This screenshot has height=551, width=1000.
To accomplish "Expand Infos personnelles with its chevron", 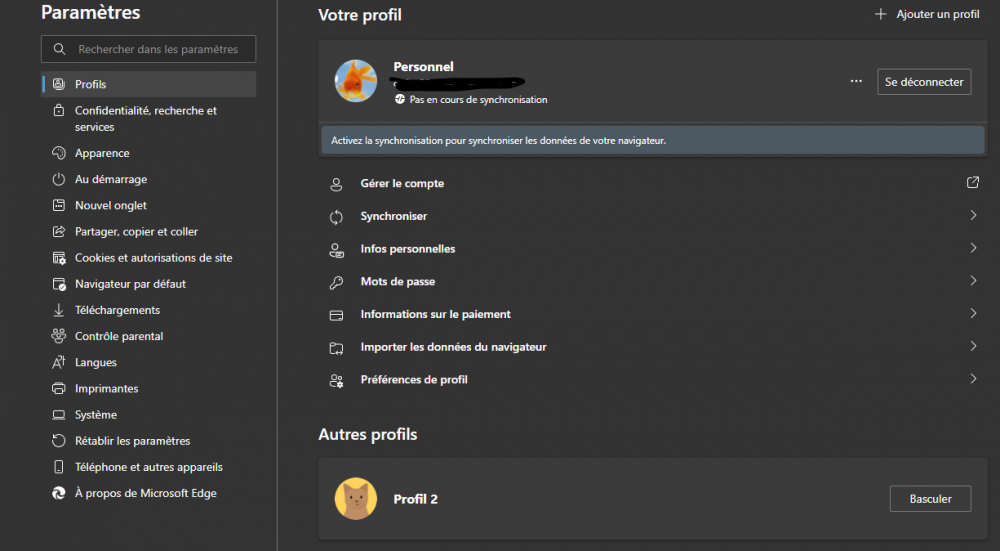I will point(973,247).
